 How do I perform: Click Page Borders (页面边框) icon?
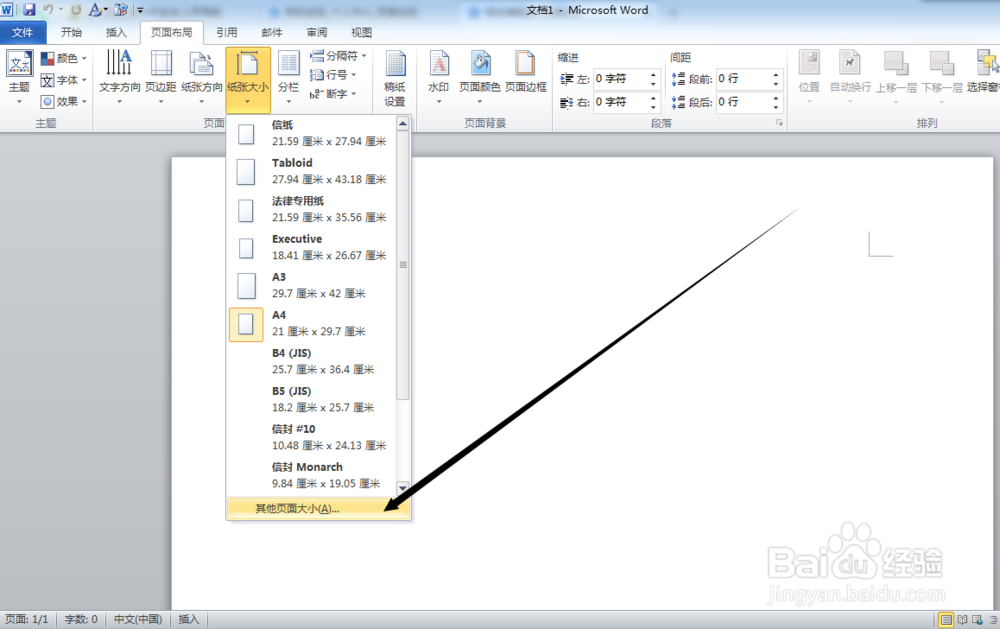click(x=526, y=63)
